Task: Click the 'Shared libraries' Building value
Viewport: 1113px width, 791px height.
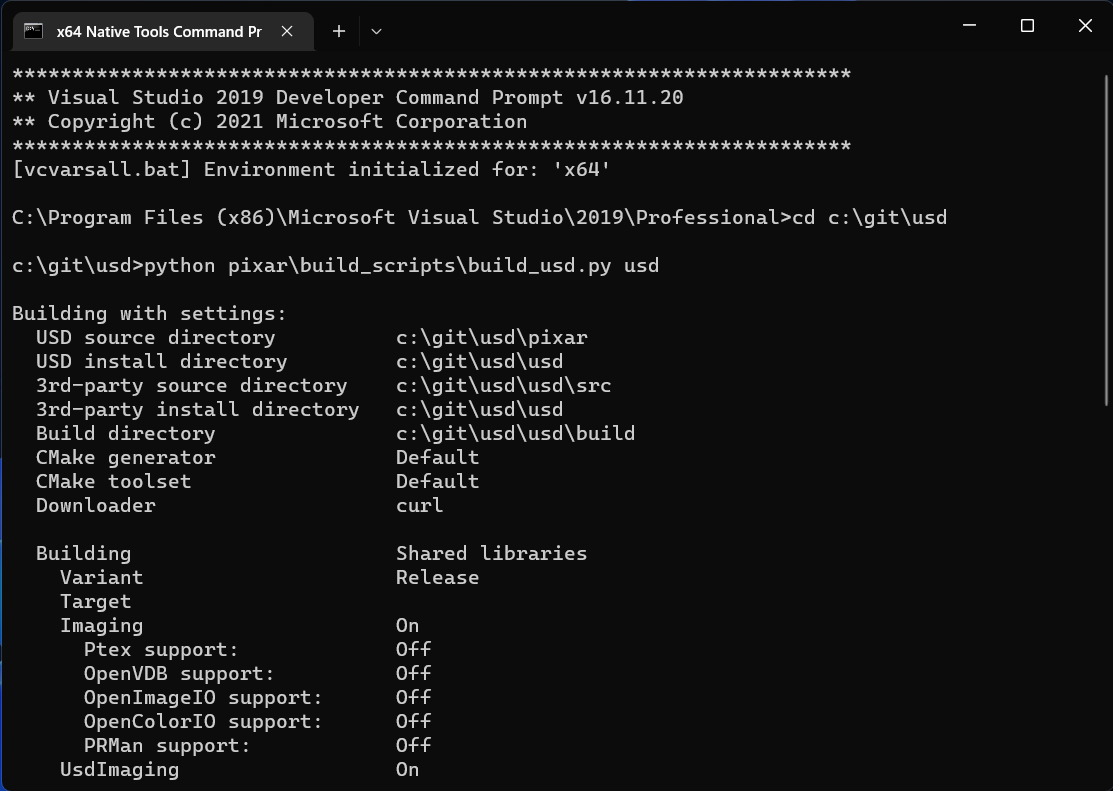Action: [x=491, y=554]
